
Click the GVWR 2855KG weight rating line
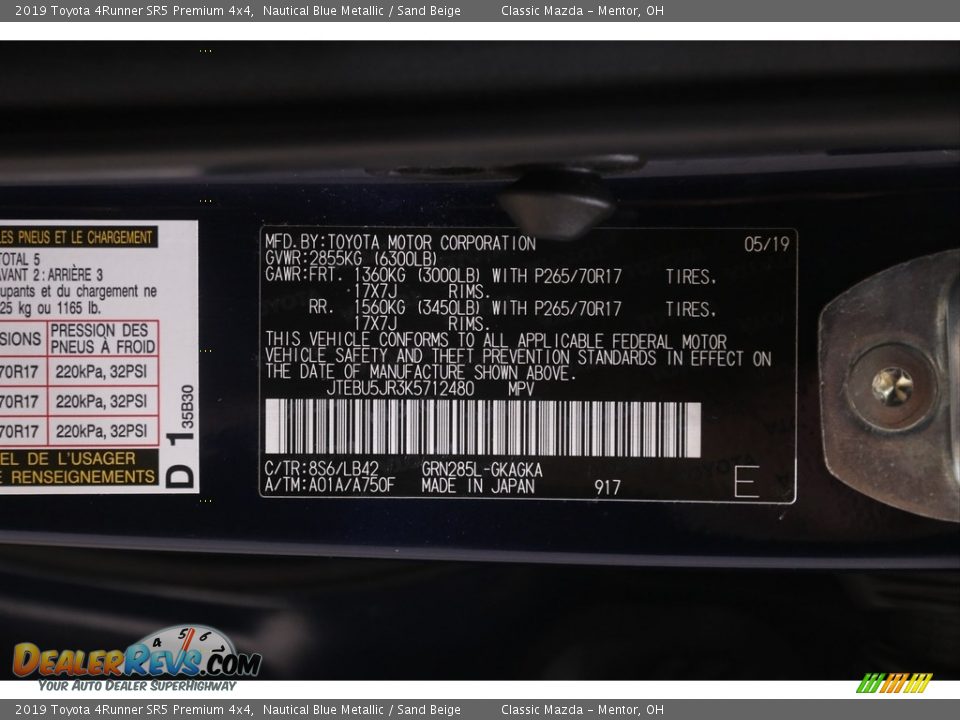coord(351,259)
